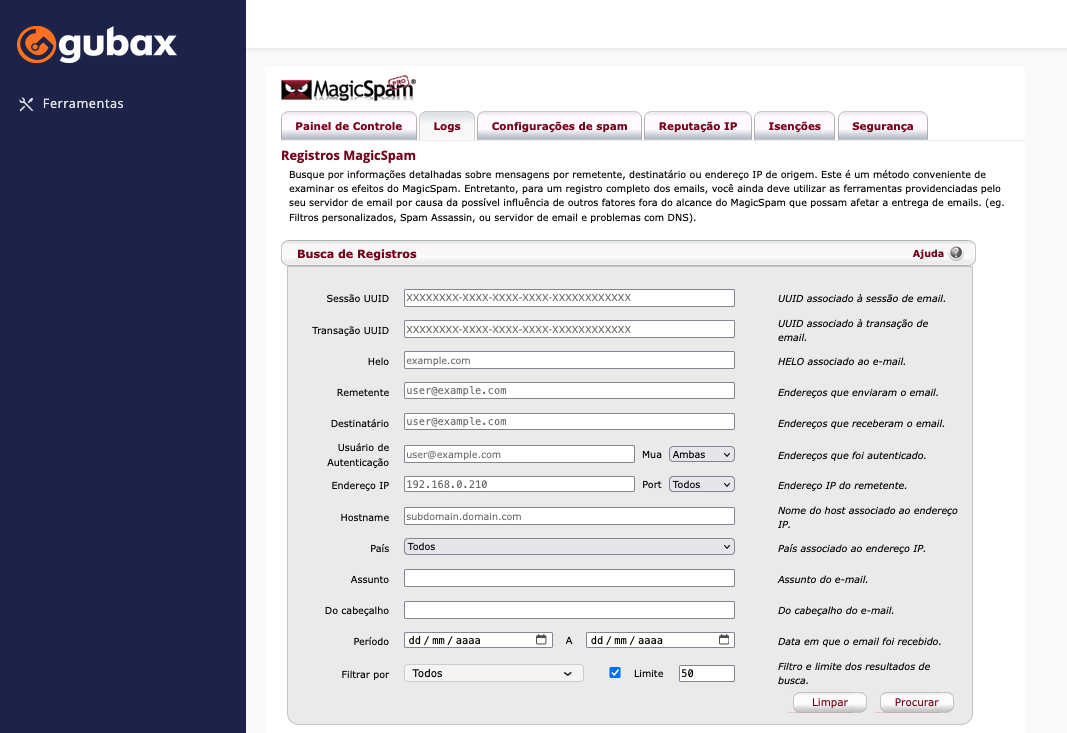Focus the Usuário de Autenticação field
Screen dimensions: 1067x733
point(519,454)
